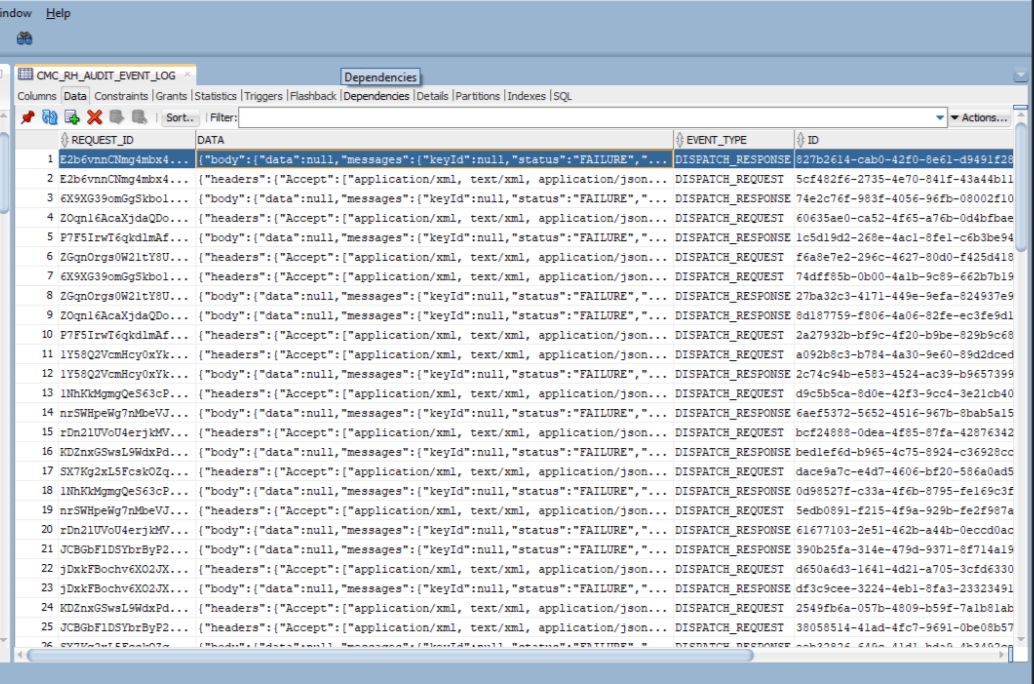Select the DATA cell in row 5
1034x684 pixels.
(434, 237)
